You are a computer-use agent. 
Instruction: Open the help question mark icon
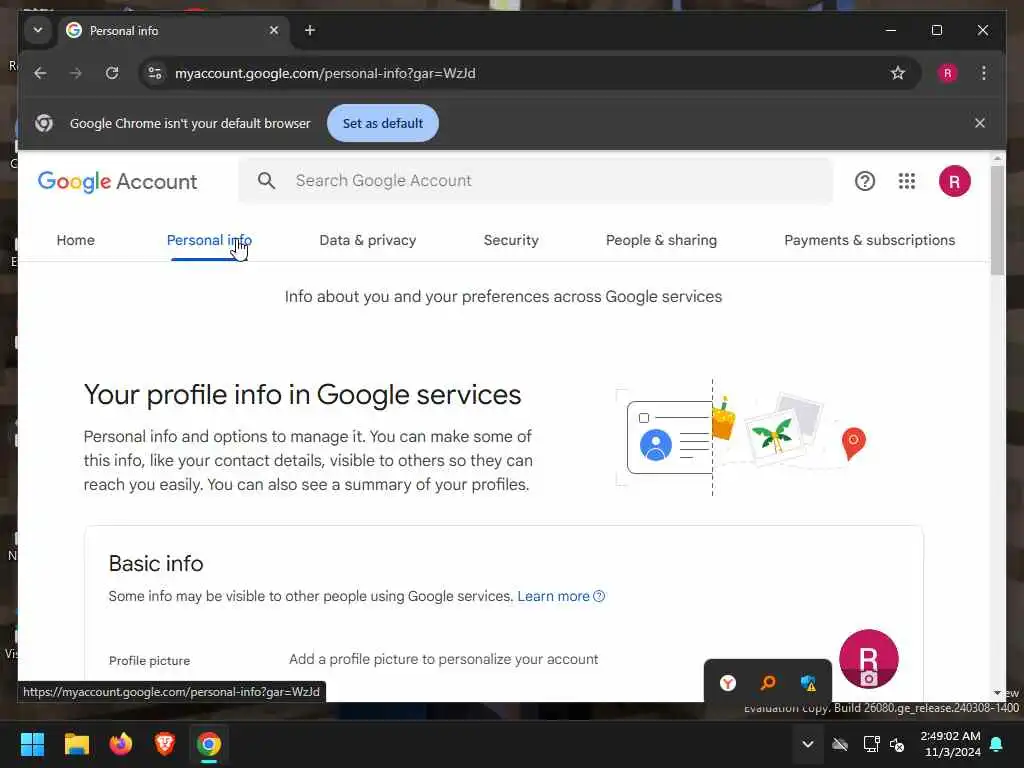(x=865, y=181)
